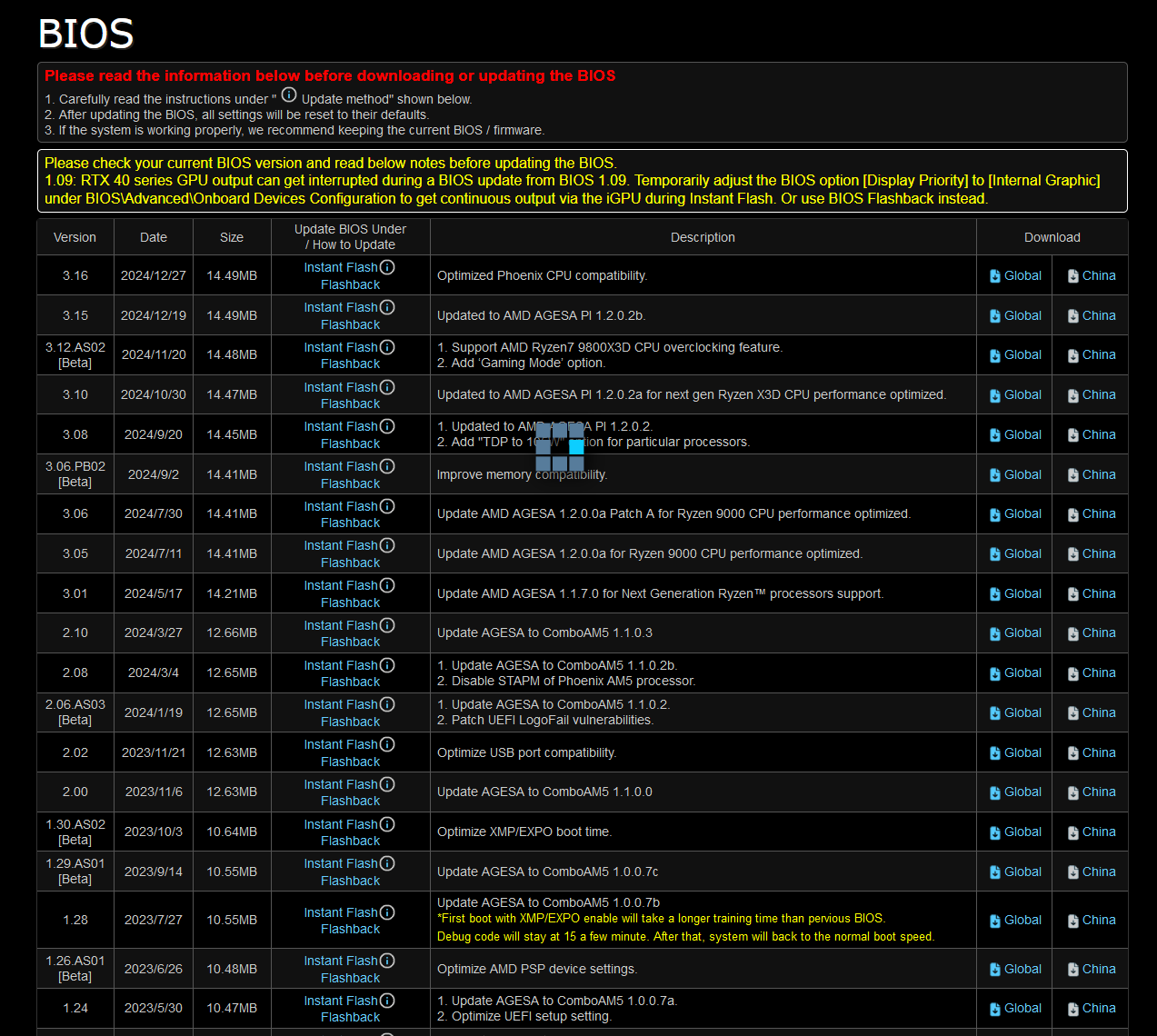Screen dimensions: 1157x1036
Task: Click the China download icon for BIOS 3.01
Action: pos(1073,594)
